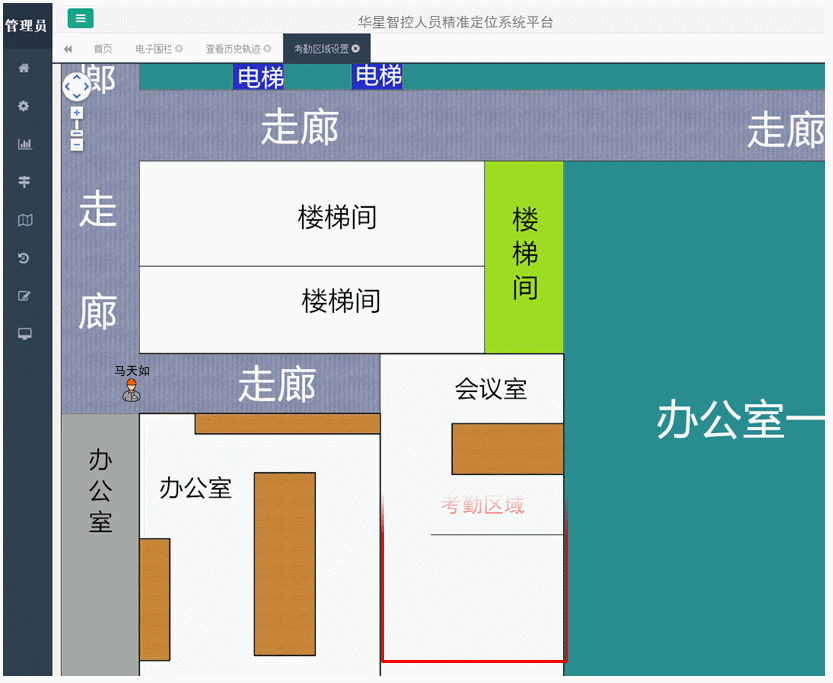Click the zoom-in plus button on map
833x683 pixels.
(76, 113)
